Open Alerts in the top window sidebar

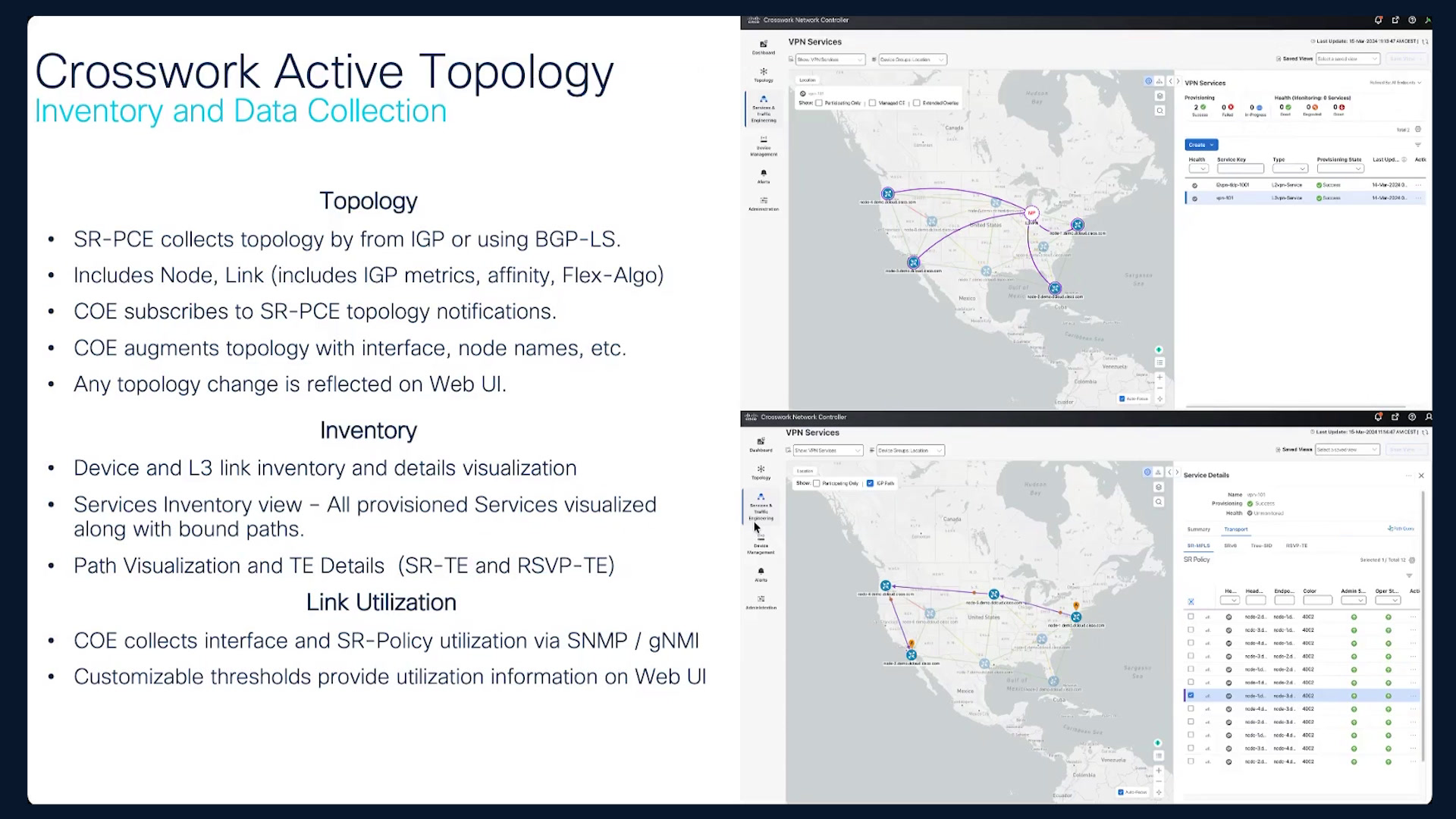[x=764, y=177]
